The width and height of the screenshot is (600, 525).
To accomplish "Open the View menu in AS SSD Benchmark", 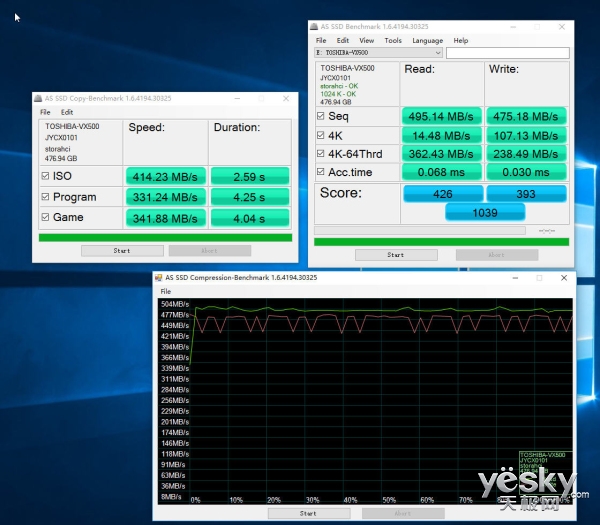I will point(367,41).
